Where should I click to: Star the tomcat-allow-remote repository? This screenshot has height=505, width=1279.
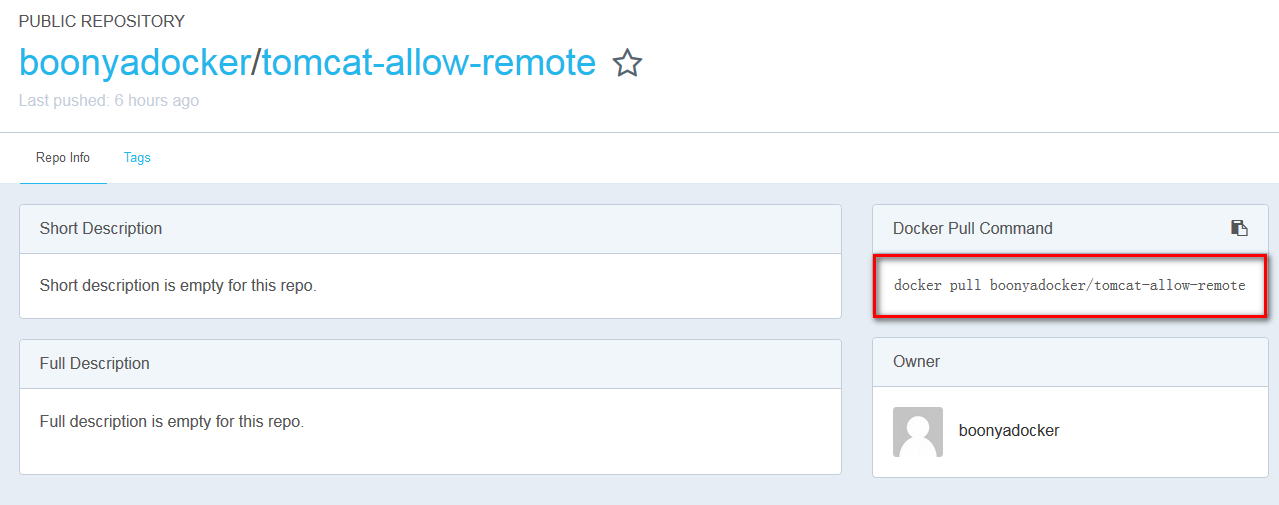627,63
